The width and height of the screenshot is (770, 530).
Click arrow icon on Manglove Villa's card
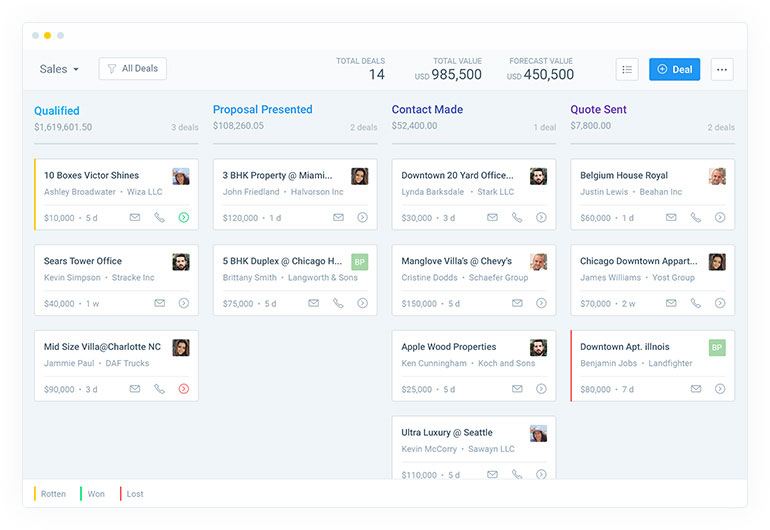[541, 303]
